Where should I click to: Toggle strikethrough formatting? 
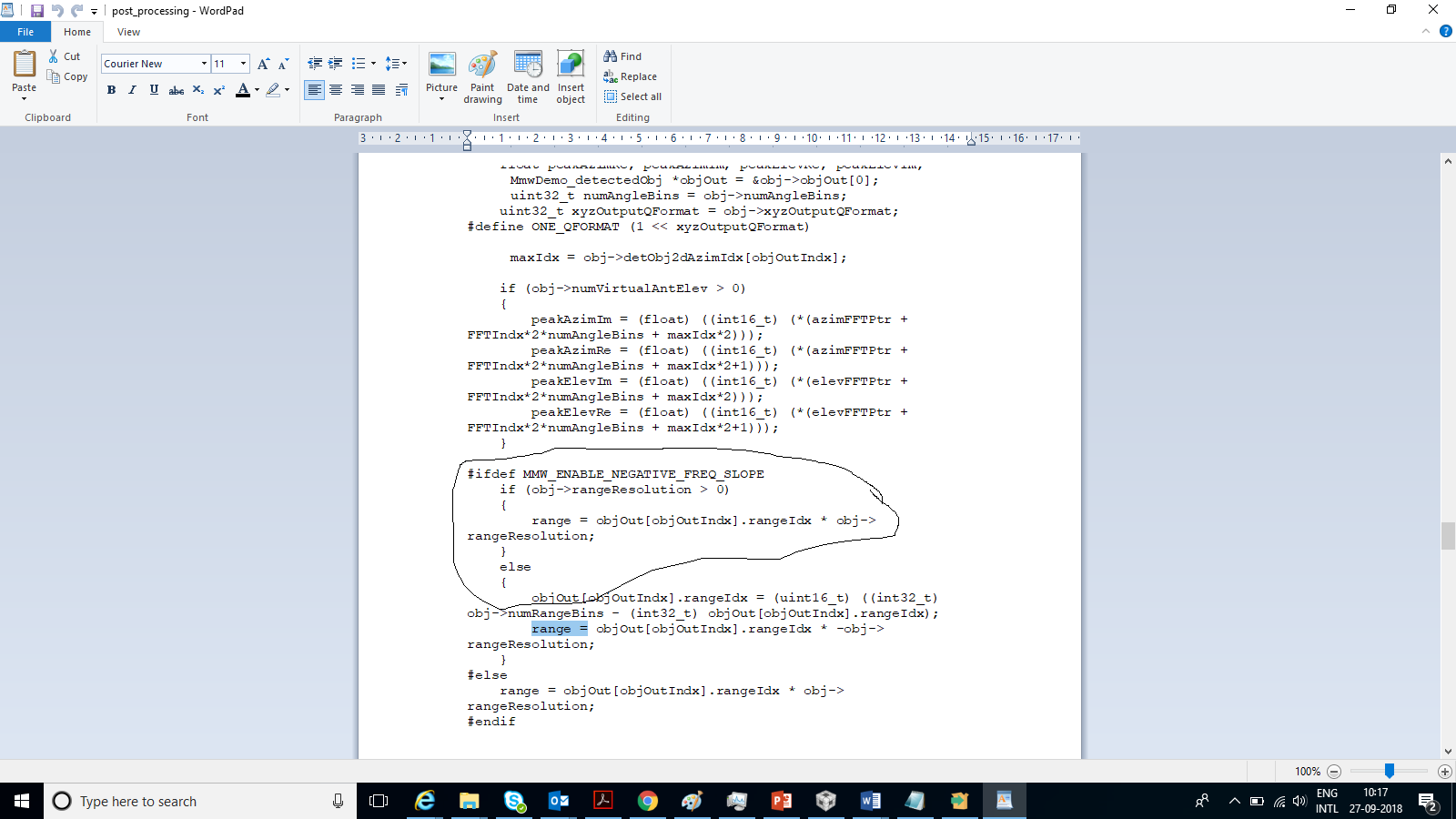tap(177, 90)
